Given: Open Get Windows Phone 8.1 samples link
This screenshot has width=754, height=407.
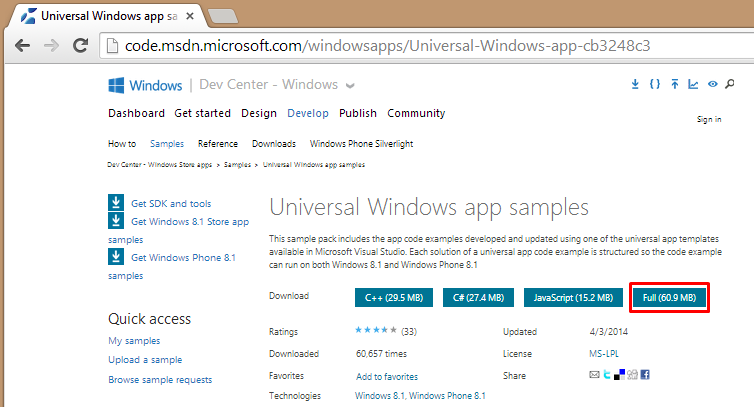Looking at the screenshot, I should [x=183, y=257].
